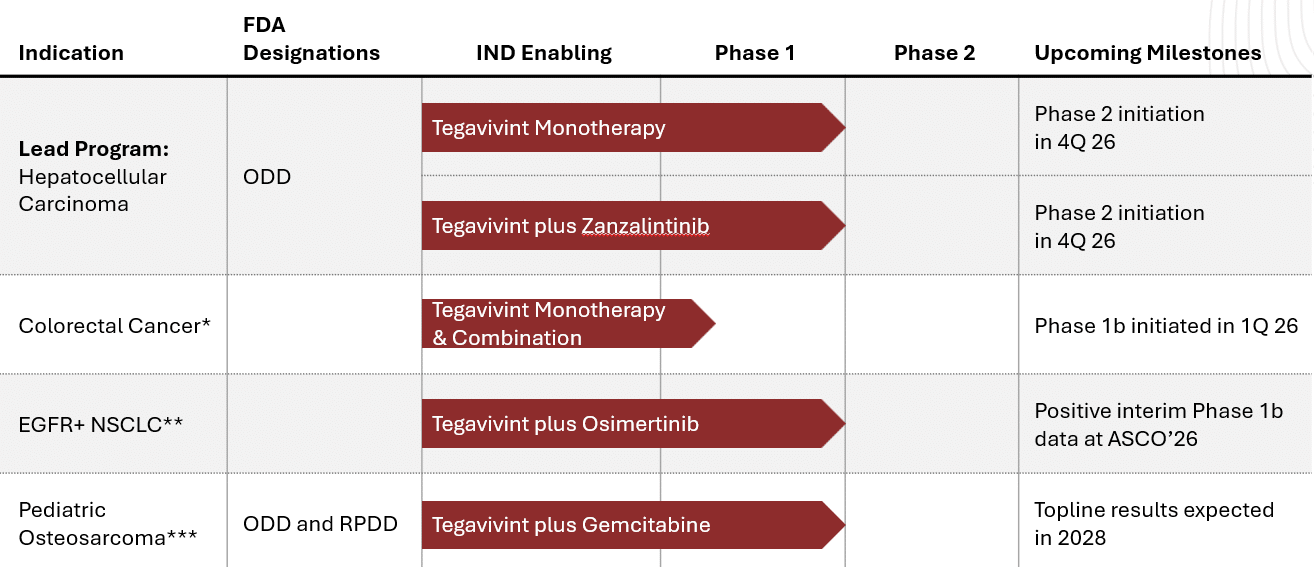Click the Phase 1b initiated in 1Q 26 milestone
Screen dimensions: 1314x567
click(1166, 326)
